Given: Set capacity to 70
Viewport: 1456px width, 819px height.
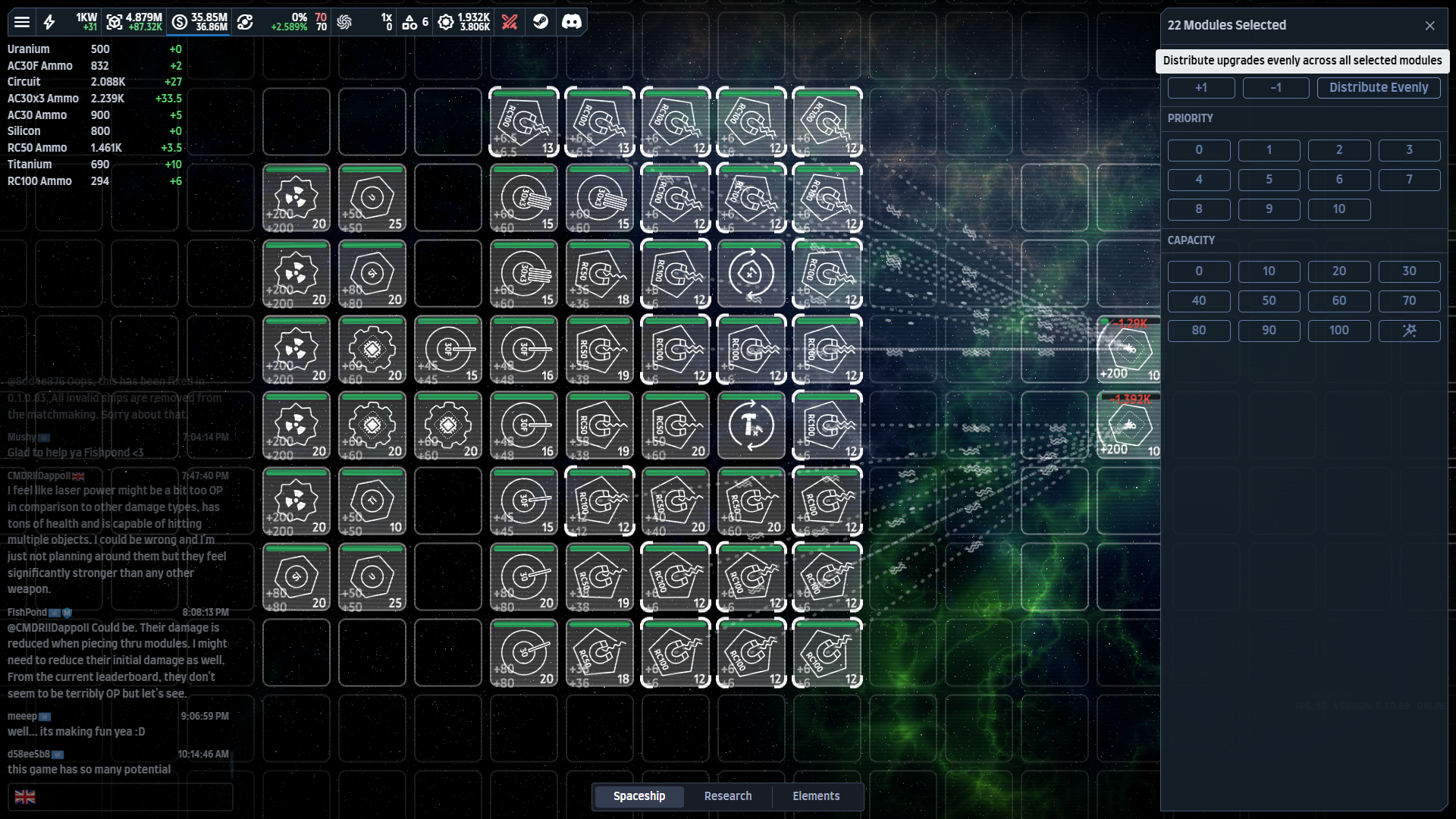Looking at the screenshot, I should tap(1409, 301).
